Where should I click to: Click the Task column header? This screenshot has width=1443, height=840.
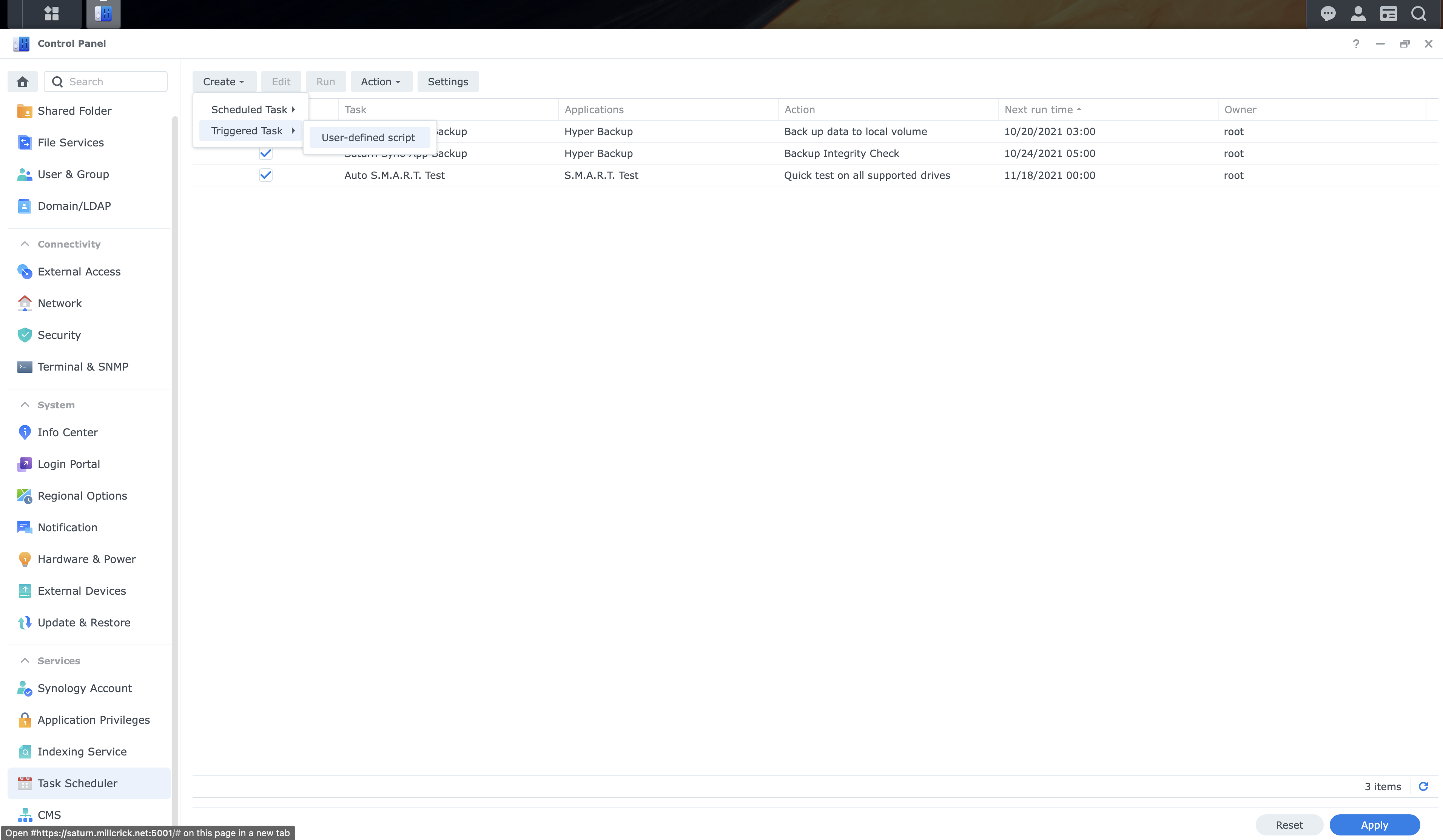(x=448, y=109)
